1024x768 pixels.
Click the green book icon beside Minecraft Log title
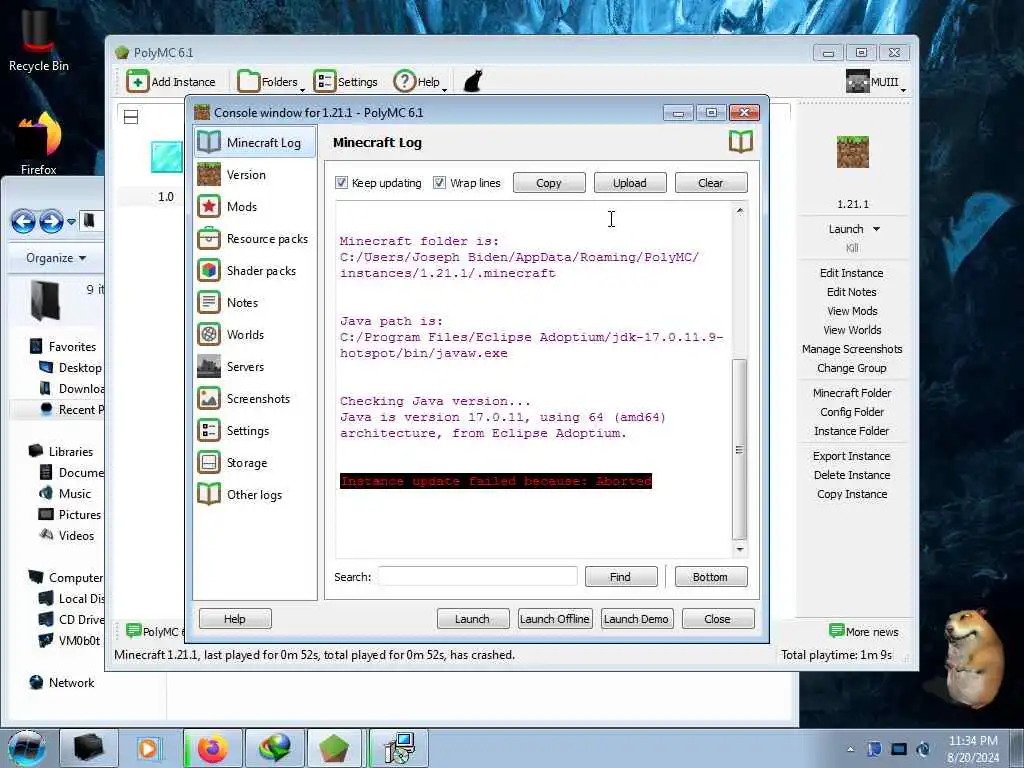click(x=741, y=142)
